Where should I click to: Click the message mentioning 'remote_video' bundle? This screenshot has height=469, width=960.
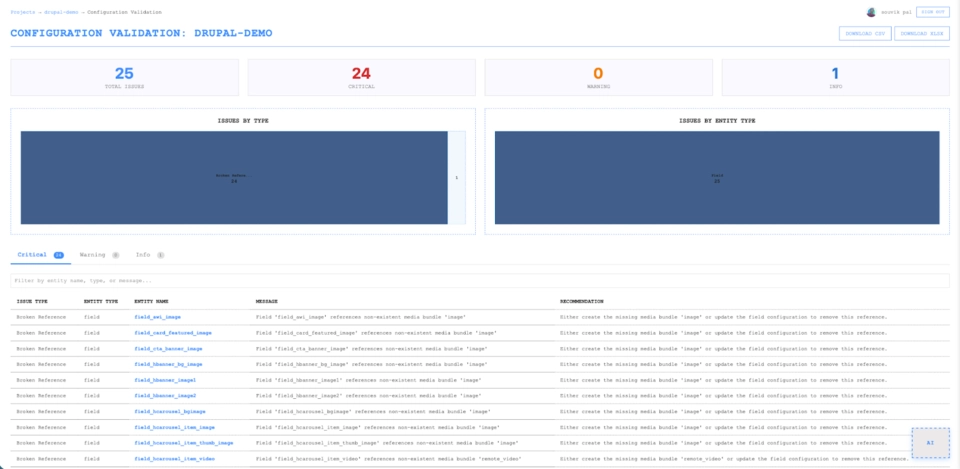[x=387, y=459]
